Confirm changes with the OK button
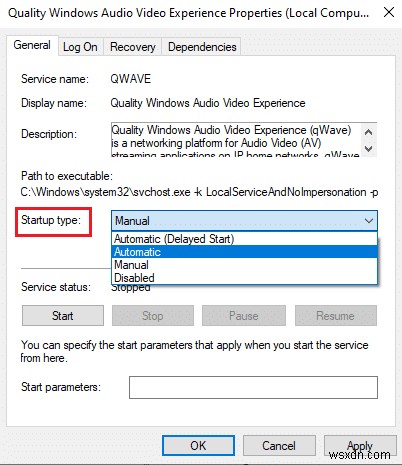The height and width of the screenshot is (465, 402). (x=198, y=445)
